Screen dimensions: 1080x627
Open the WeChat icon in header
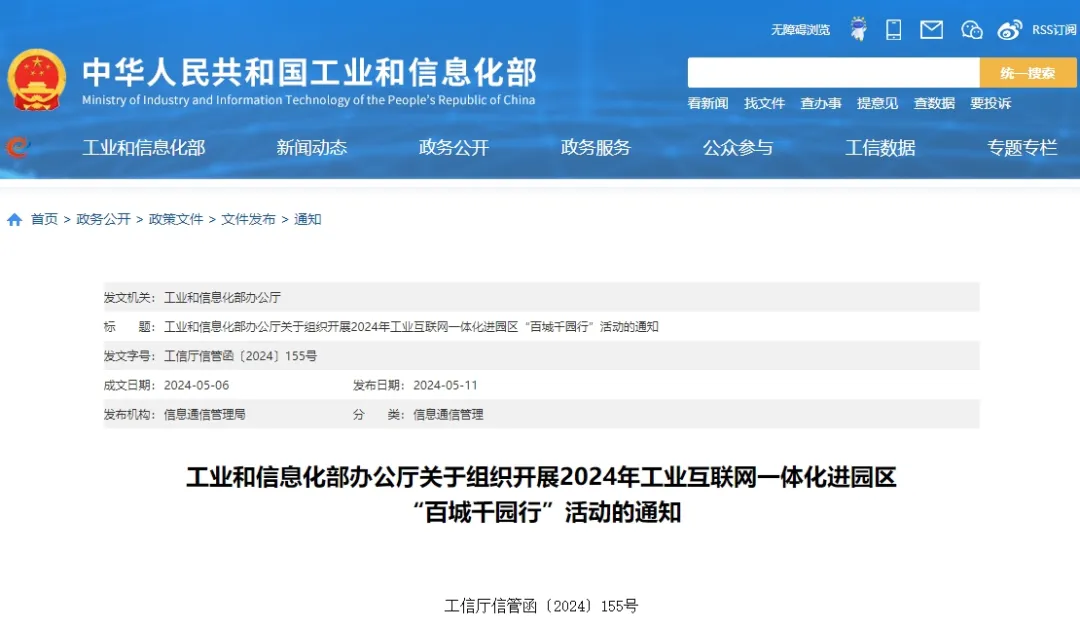(971, 29)
